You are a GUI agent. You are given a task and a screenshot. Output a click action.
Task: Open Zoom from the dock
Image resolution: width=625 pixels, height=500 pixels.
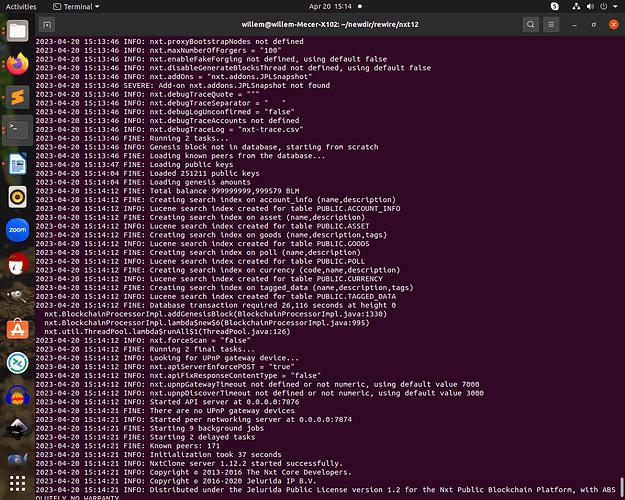(x=18, y=230)
